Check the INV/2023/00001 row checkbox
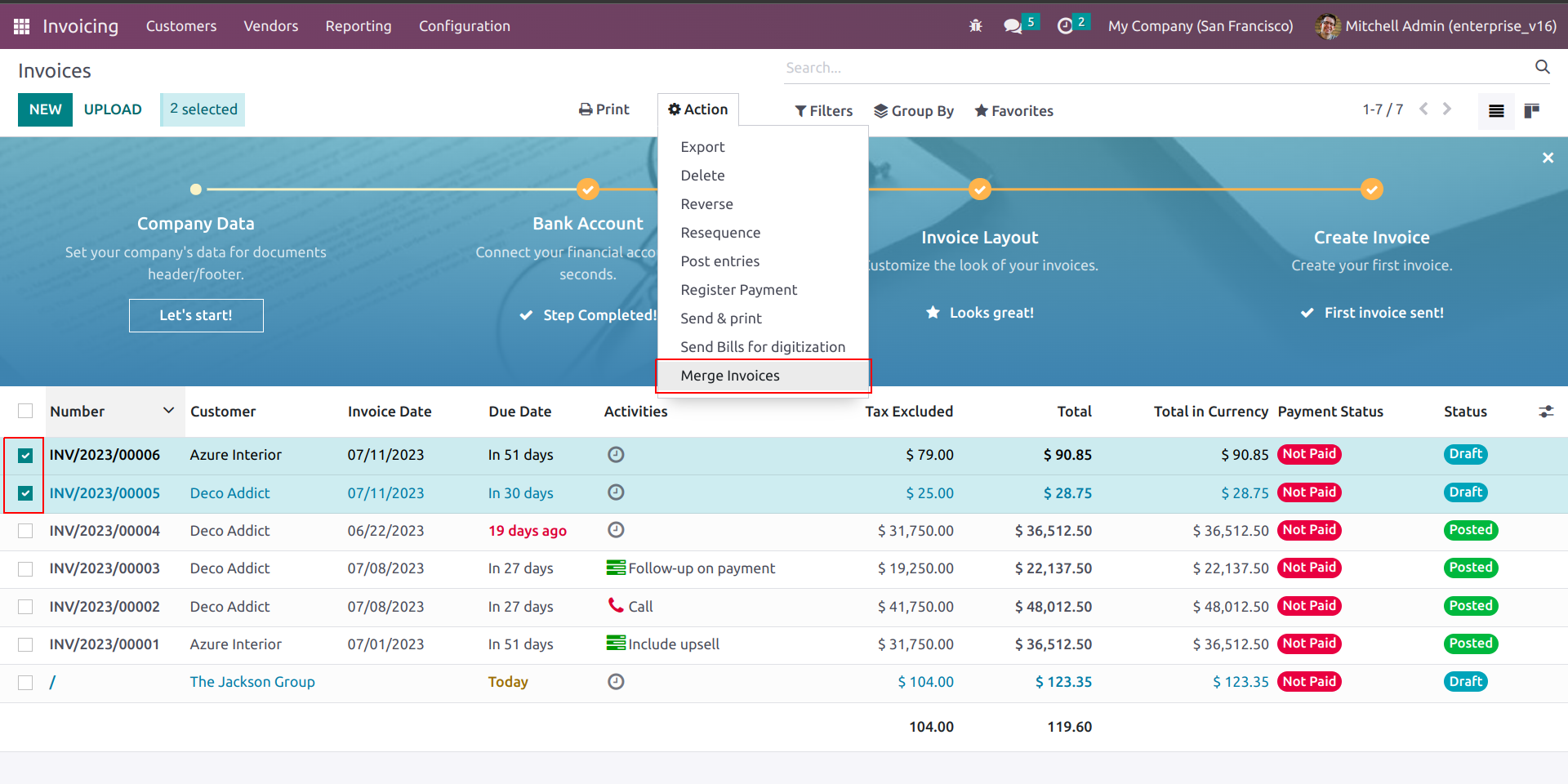 25,644
